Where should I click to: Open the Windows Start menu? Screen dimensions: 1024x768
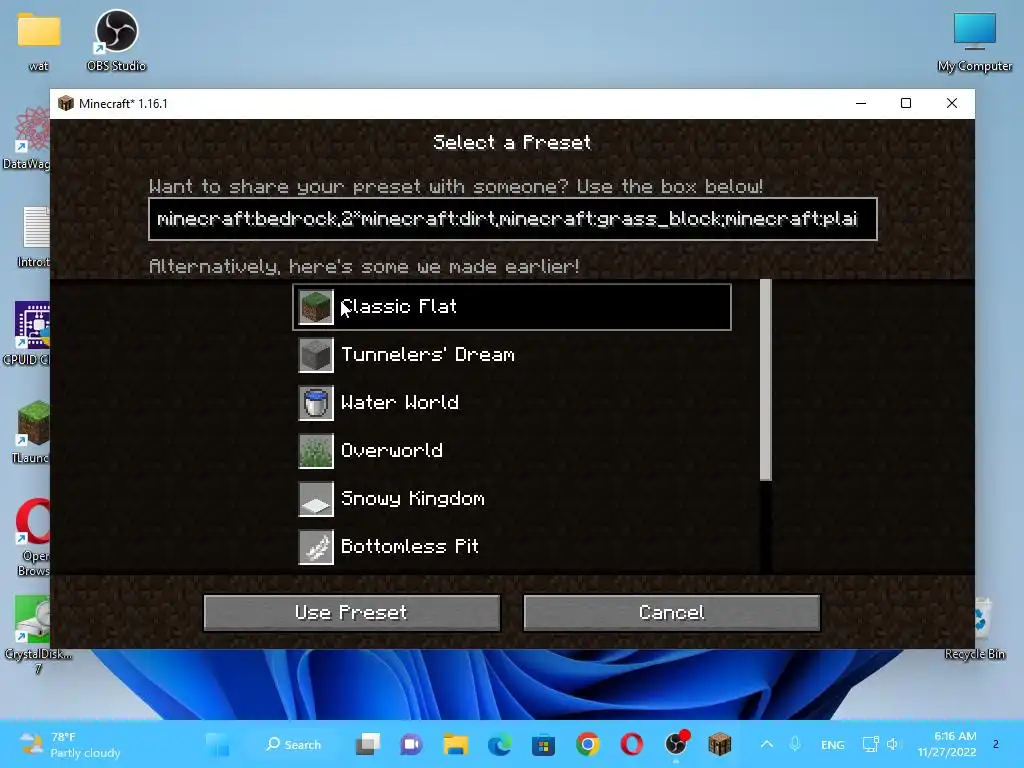217,744
